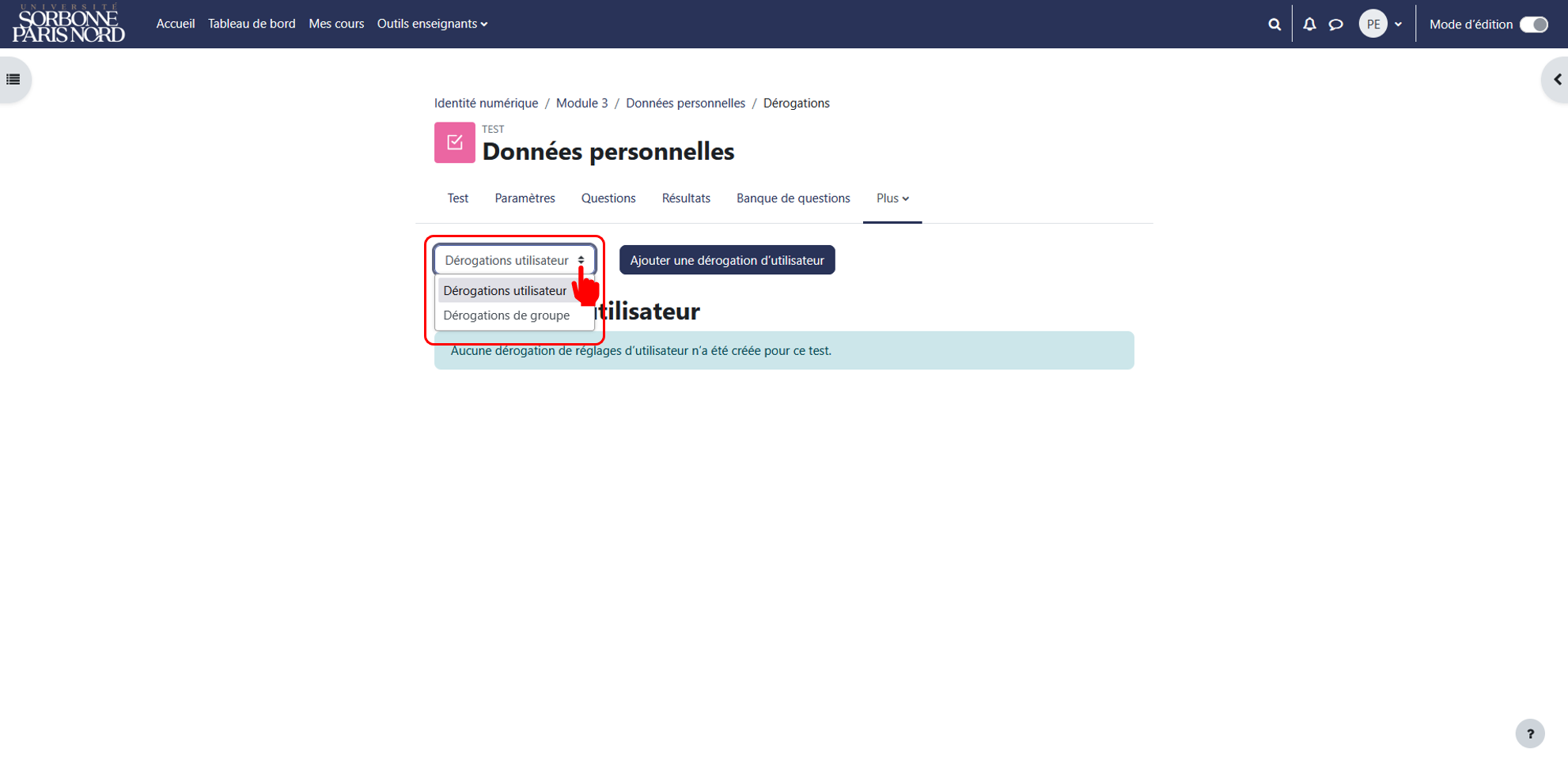Open the search magnifier icon
Screen dimensions: 1568x763
(x=1274, y=24)
